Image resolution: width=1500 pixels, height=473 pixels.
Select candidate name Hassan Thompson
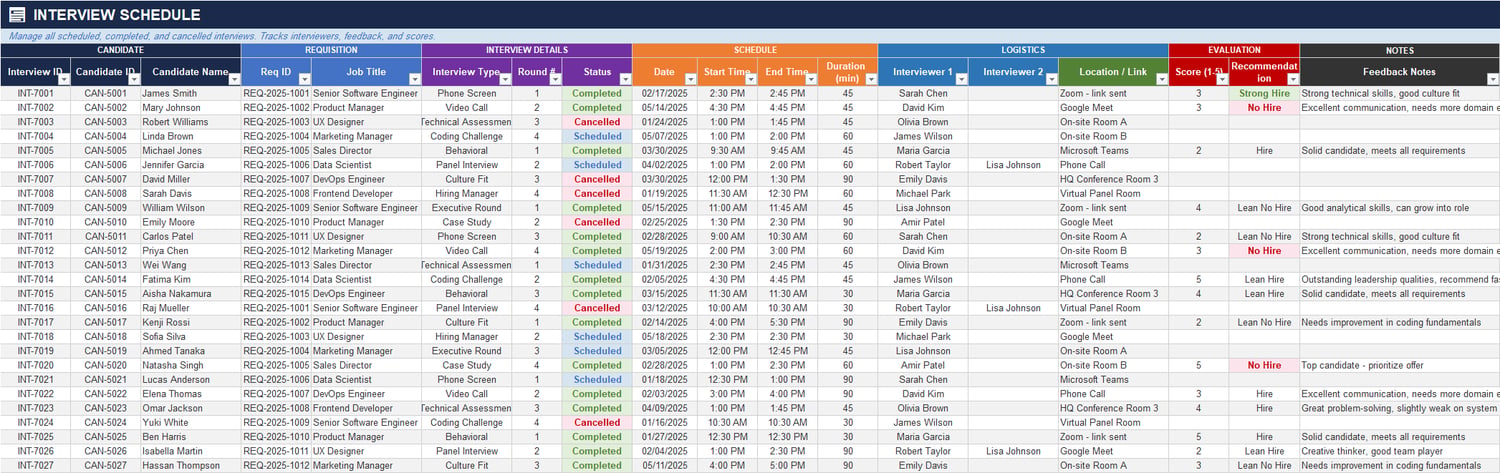(x=191, y=465)
